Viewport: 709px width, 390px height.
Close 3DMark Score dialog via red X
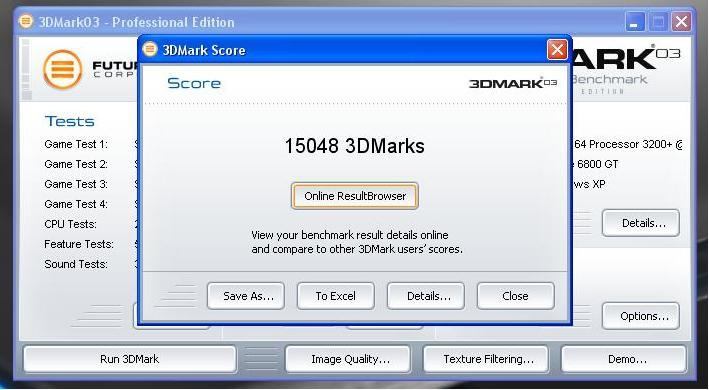click(557, 50)
